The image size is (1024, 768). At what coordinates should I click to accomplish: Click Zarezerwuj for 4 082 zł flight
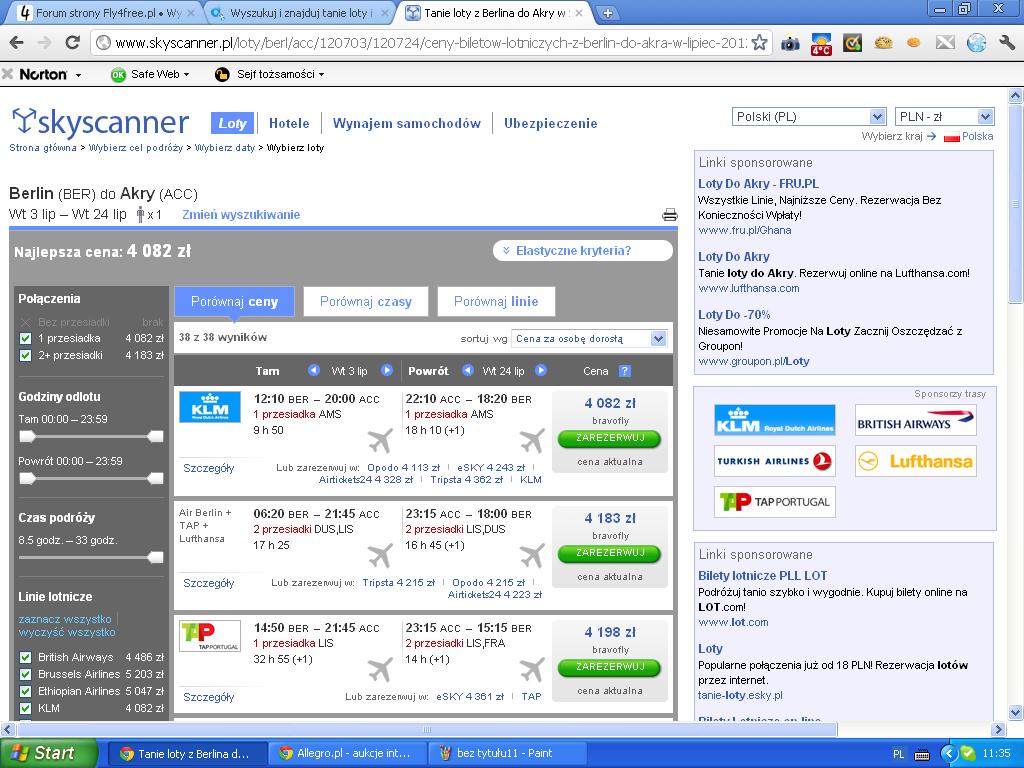click(x=610, y=438)
